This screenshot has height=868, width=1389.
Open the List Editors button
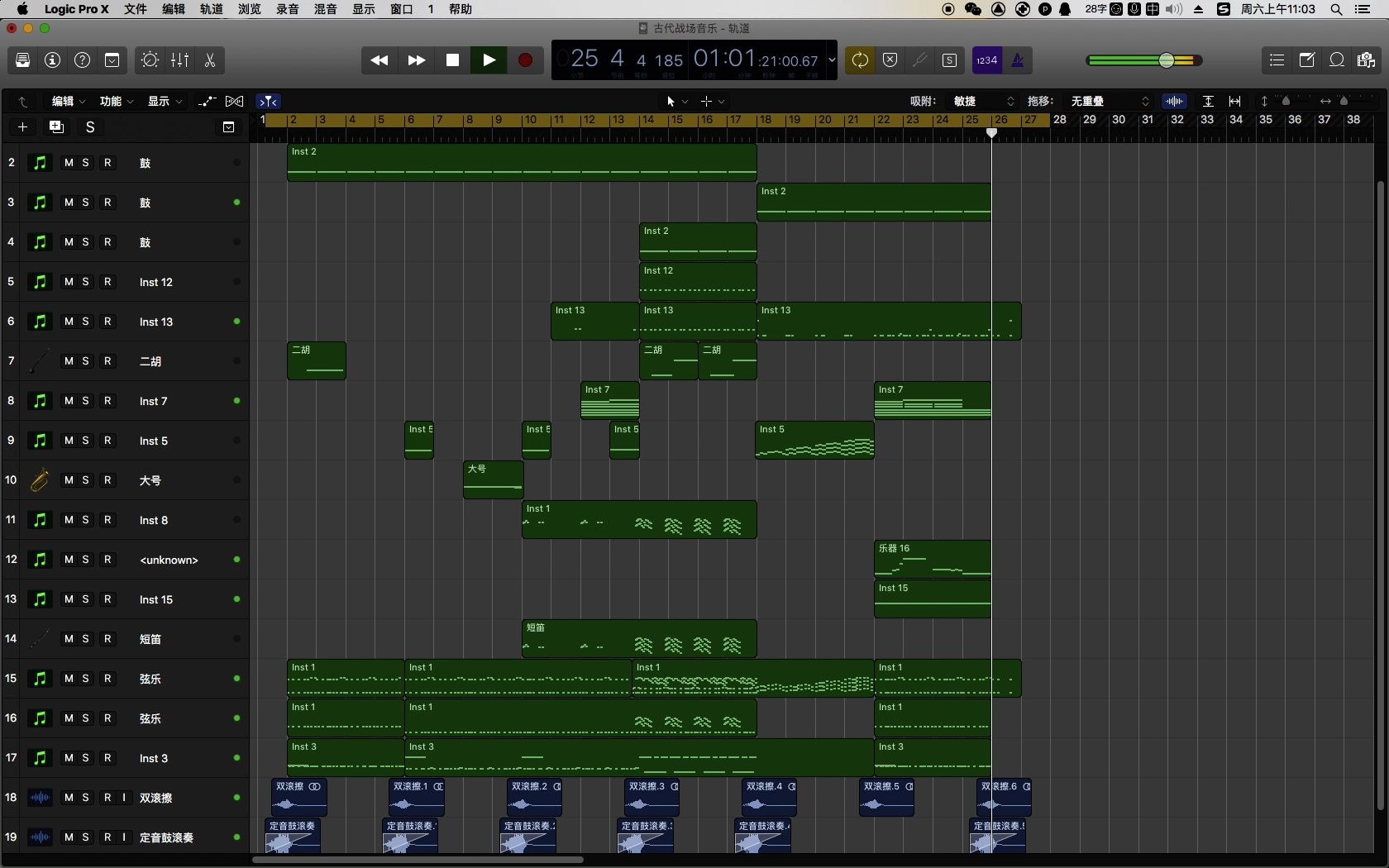(x=1277, y=60)
